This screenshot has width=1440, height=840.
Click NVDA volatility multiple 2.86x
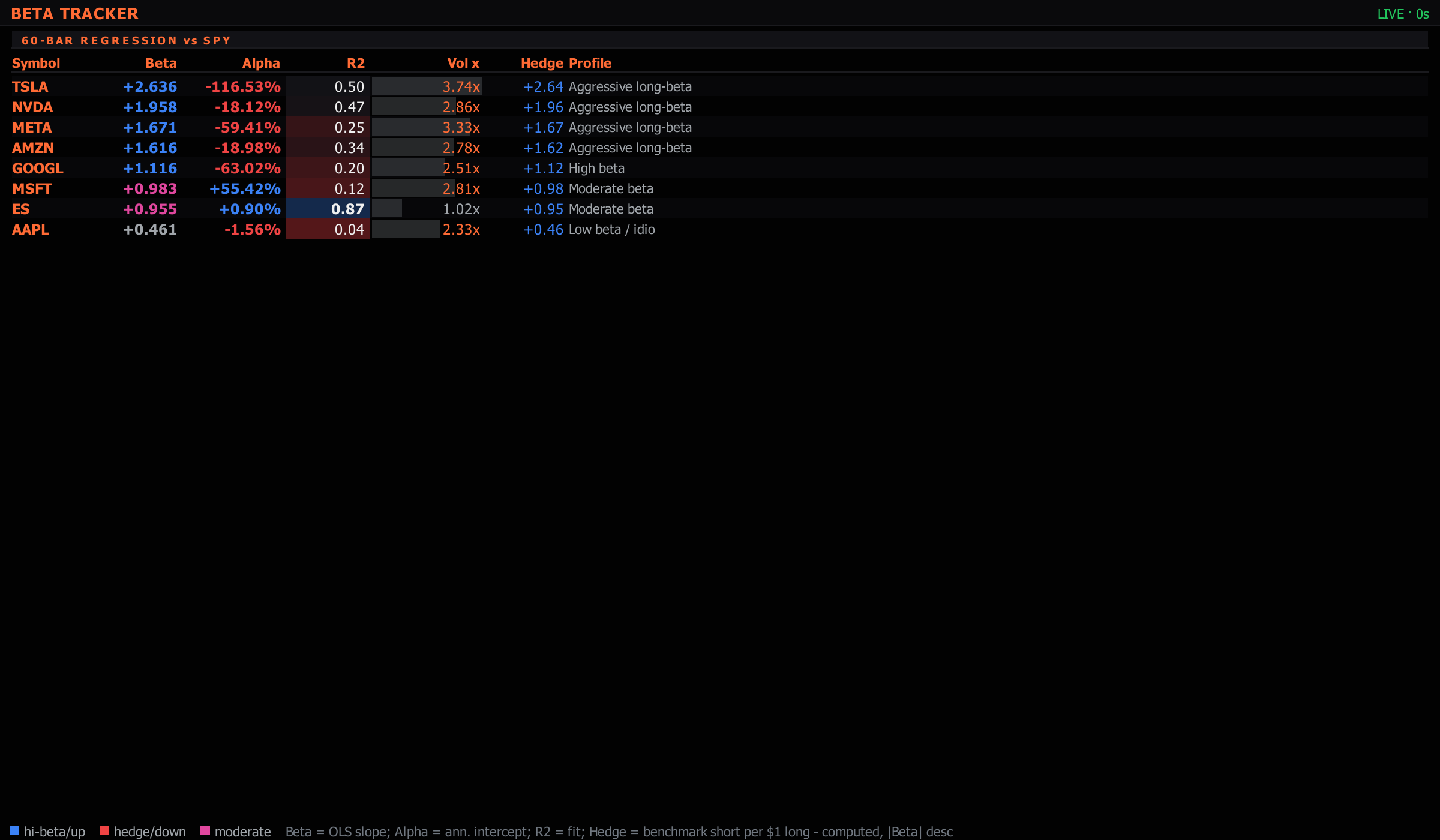461,107
